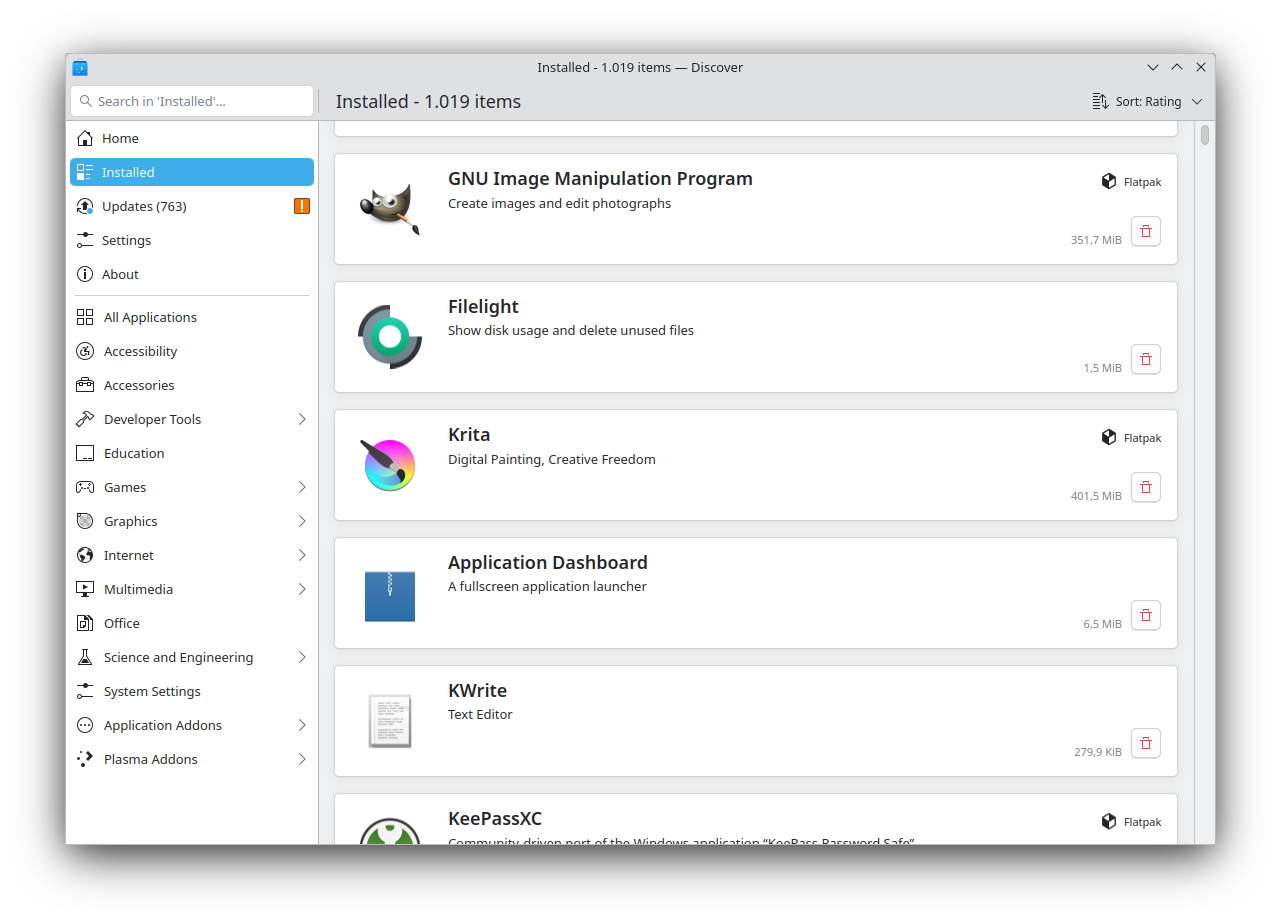Browse All Applications category
The width and height of the screenshot is (1281, 922).
(x=192, y=317)
